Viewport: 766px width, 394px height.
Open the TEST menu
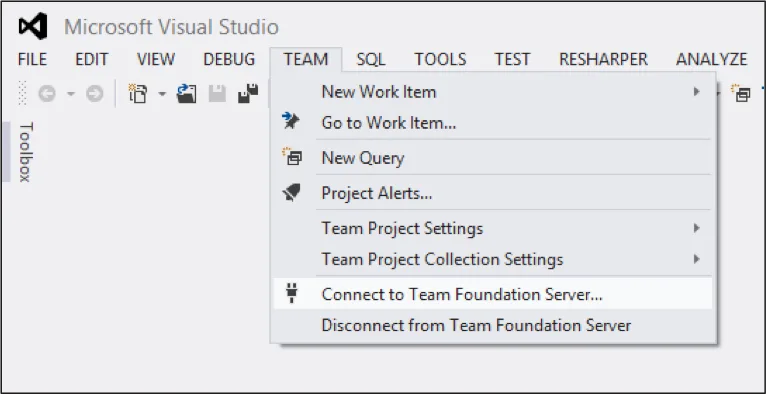pyautogui.click(x=512, y=60)
